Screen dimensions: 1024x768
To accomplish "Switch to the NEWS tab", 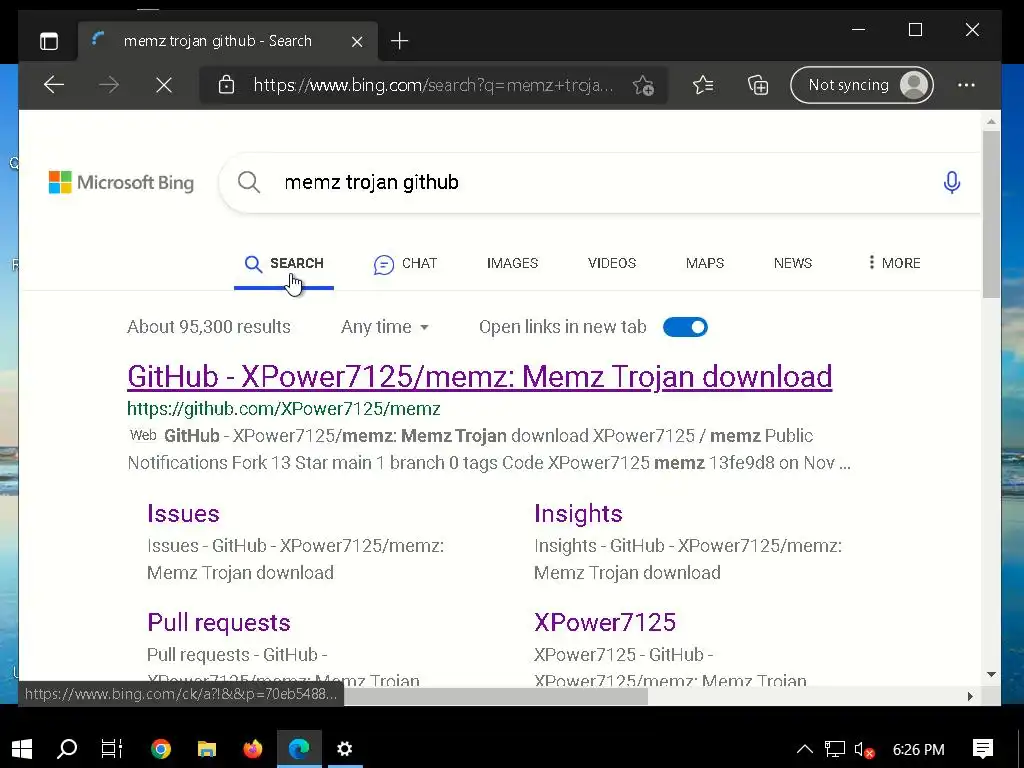I will pyautogui.click(x=793, y=263).
